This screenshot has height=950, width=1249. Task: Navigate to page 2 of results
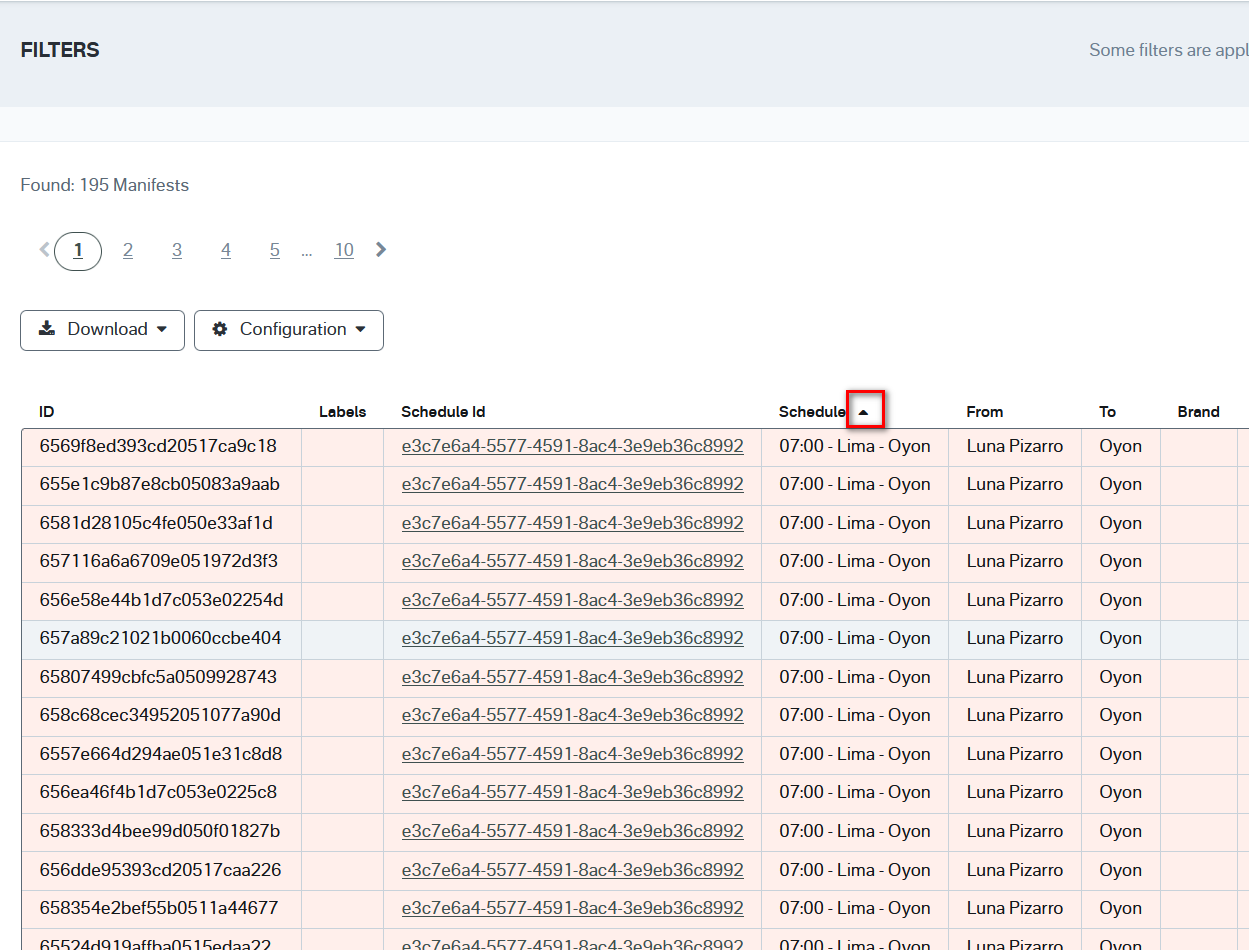128,251
